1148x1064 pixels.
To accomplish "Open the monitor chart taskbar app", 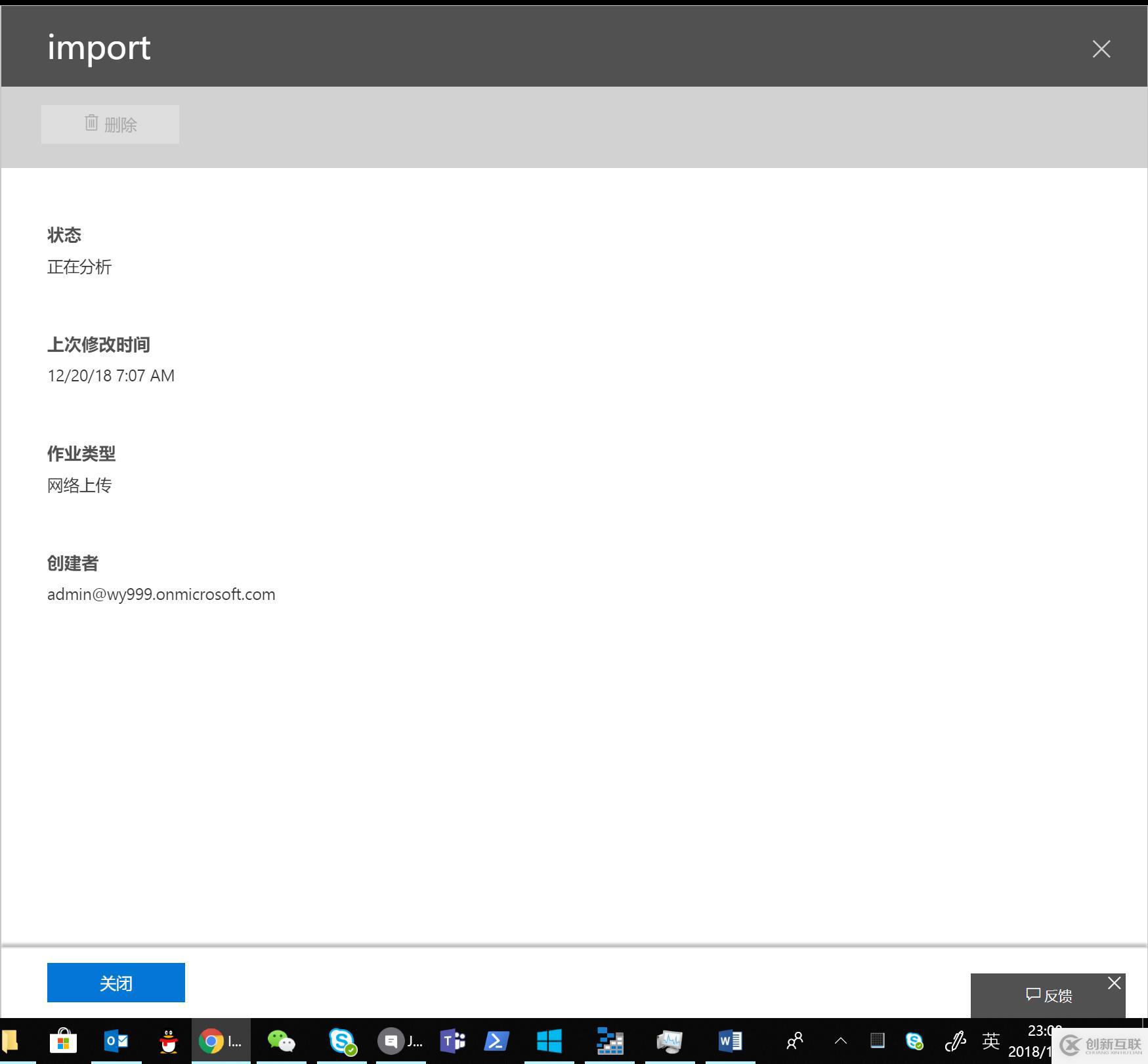I will [x=670, y=1041].
